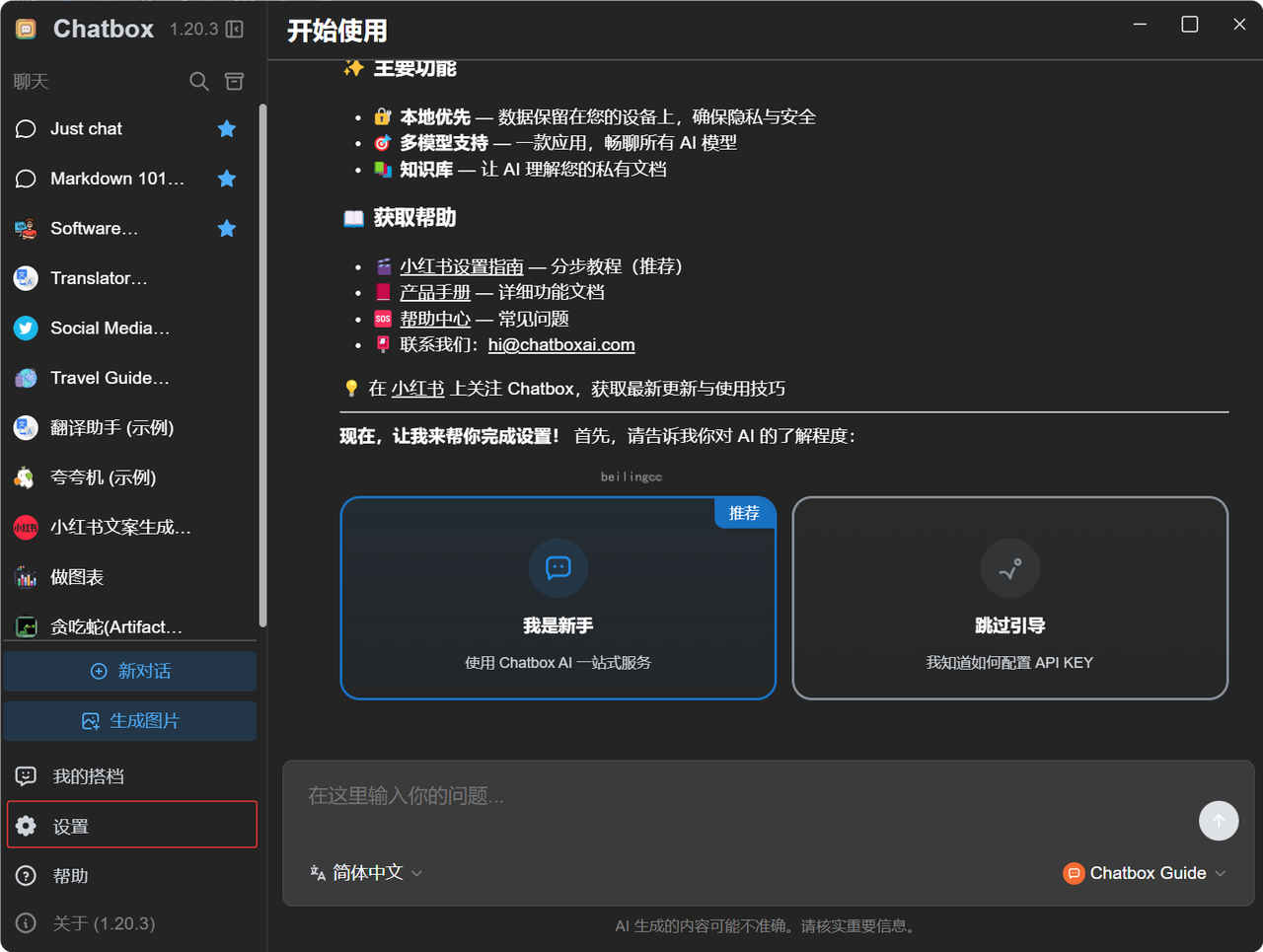Click the 跳过引导 route icon
Image resolution: width=1263 pixels, height=952 pixels.
click(1010, 567)
